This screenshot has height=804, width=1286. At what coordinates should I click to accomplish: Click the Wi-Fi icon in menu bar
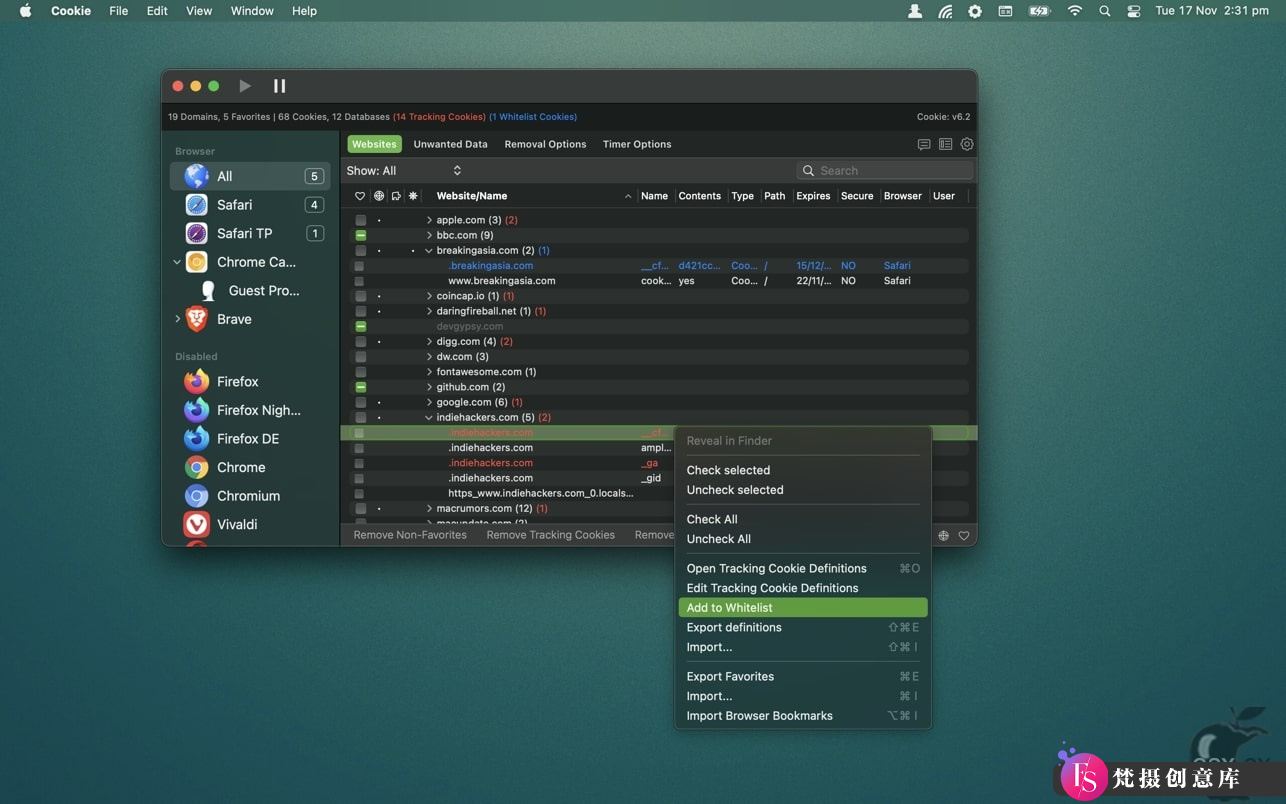(x=1075, y=11)
